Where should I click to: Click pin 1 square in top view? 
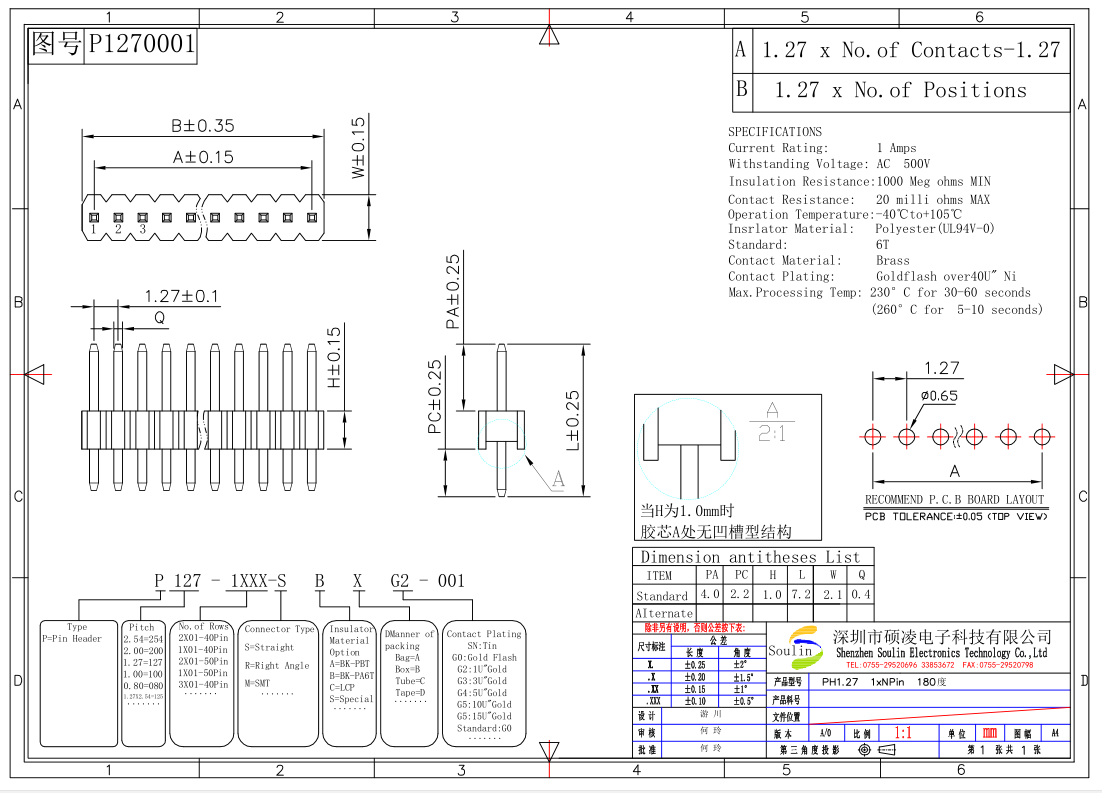click(x=92, y=216)
